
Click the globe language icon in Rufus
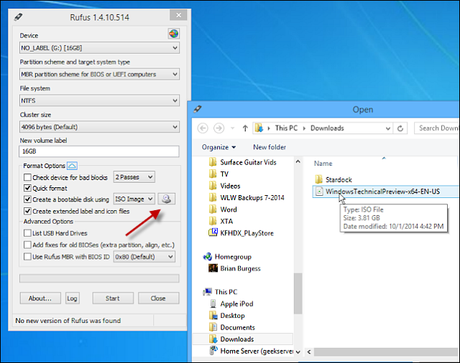click(174, 34)
